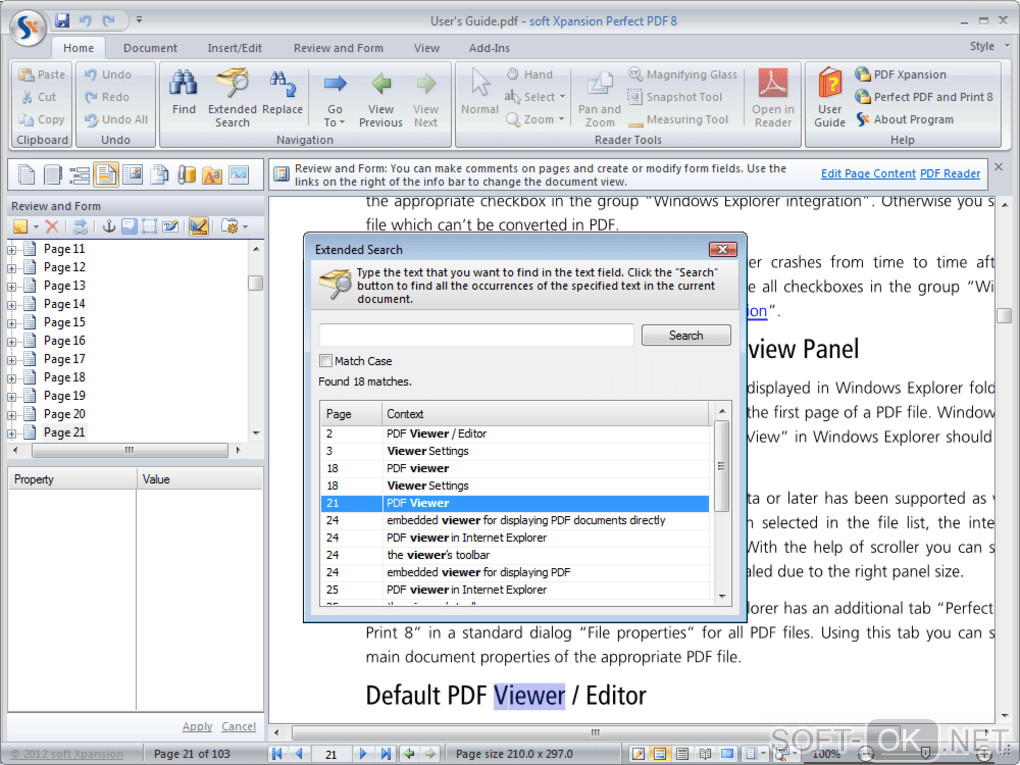Click the Cancel link in properties
Image resolution: width=1020 pixels, height=765 pixels.
coord(238,726)
